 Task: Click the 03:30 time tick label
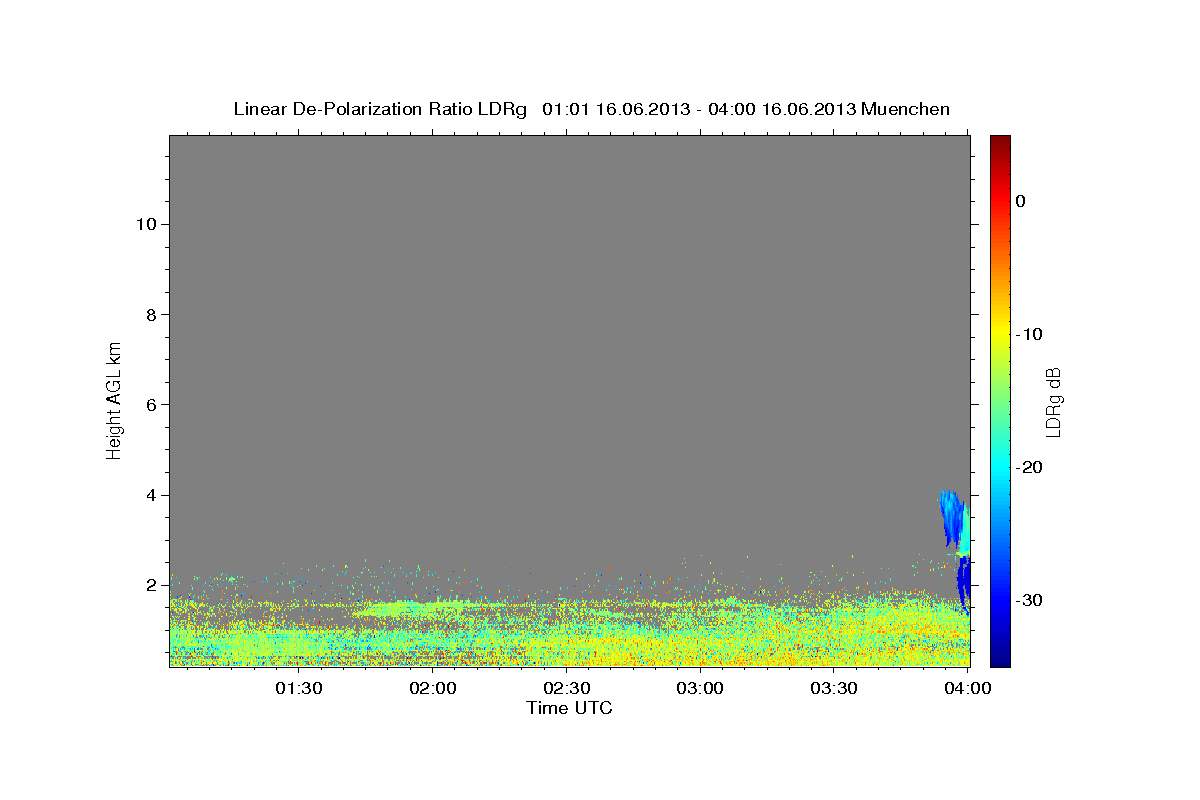834,688
